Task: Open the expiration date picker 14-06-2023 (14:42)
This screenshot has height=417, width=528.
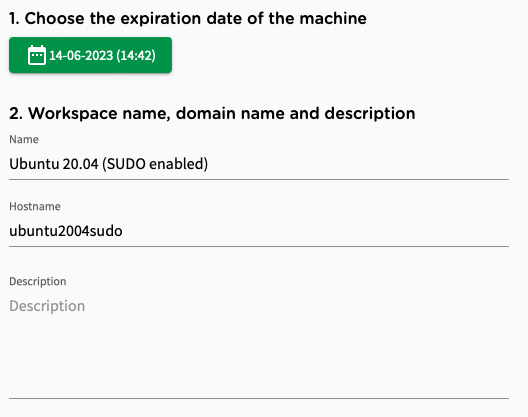Action: coord(90,55)
